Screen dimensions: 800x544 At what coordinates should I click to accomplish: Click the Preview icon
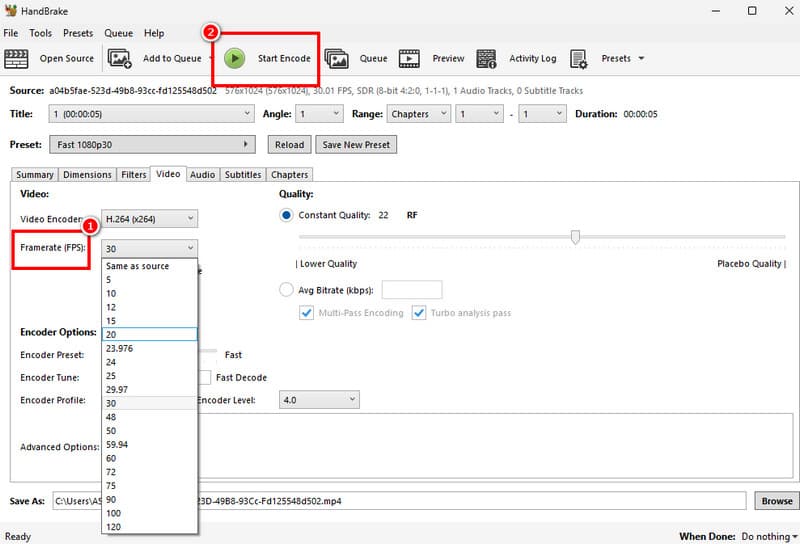click(410, 59)
